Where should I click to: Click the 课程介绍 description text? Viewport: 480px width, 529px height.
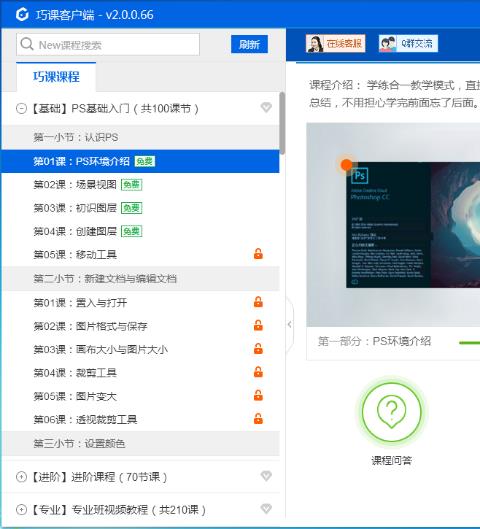(394, 94)
